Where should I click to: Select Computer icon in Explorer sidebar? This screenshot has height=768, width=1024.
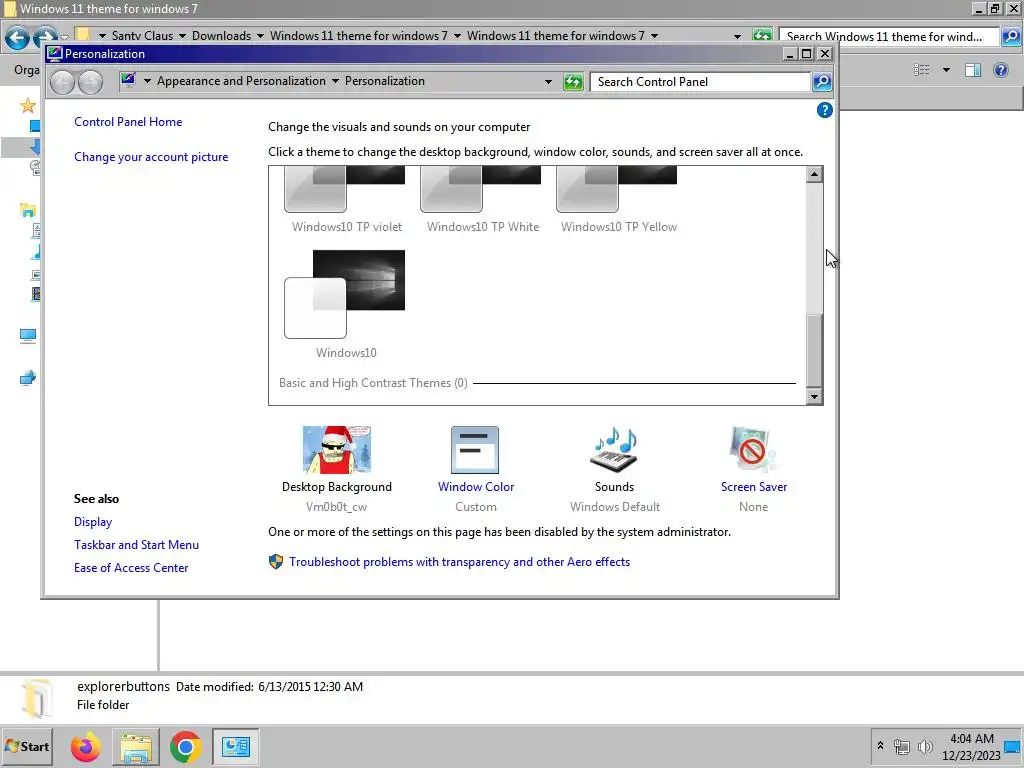coord(27,336)
